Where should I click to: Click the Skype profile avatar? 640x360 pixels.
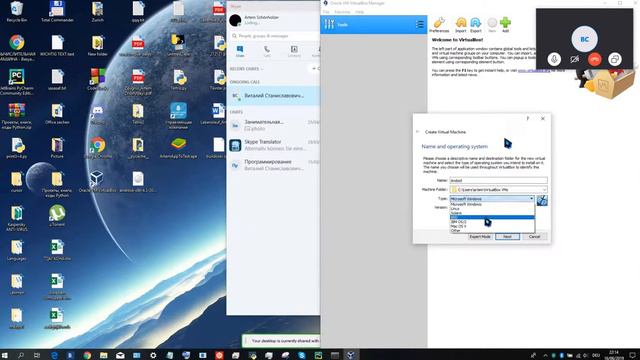(x=235, y=20)
